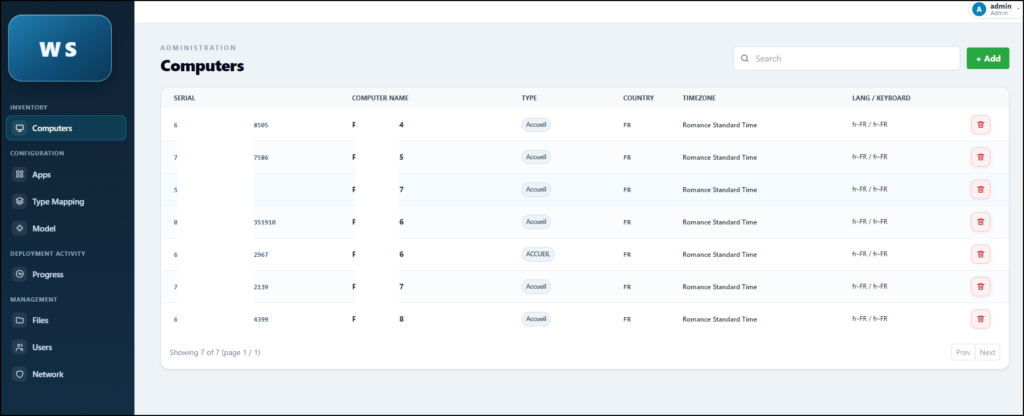Go to the Next page
The height and width of the screenshot is (416, 1024).
pos(987,352)
